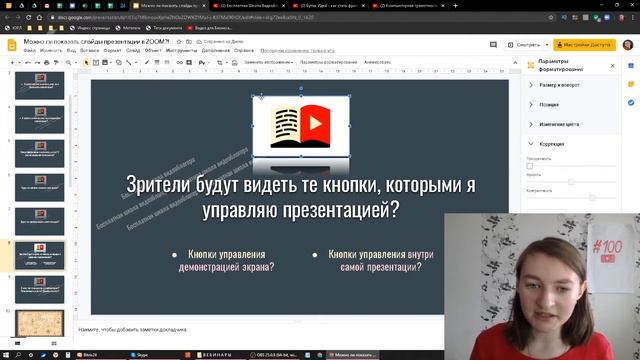Viewport: 640px width, 360px height.
Task: Add a new slide with plus icon
Action: 12,62
